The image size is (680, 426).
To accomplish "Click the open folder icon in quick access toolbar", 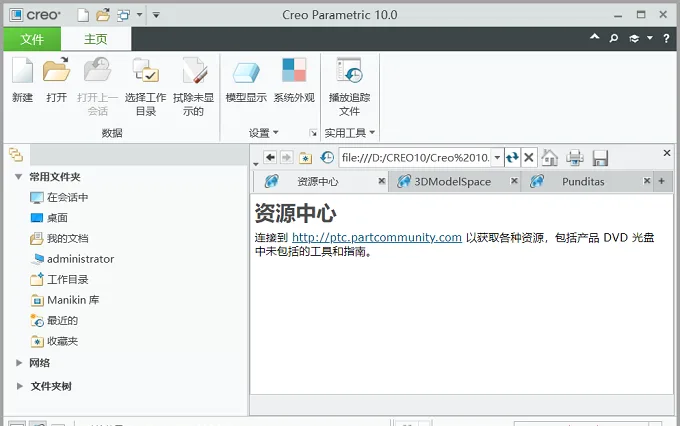I will [103, 15].
